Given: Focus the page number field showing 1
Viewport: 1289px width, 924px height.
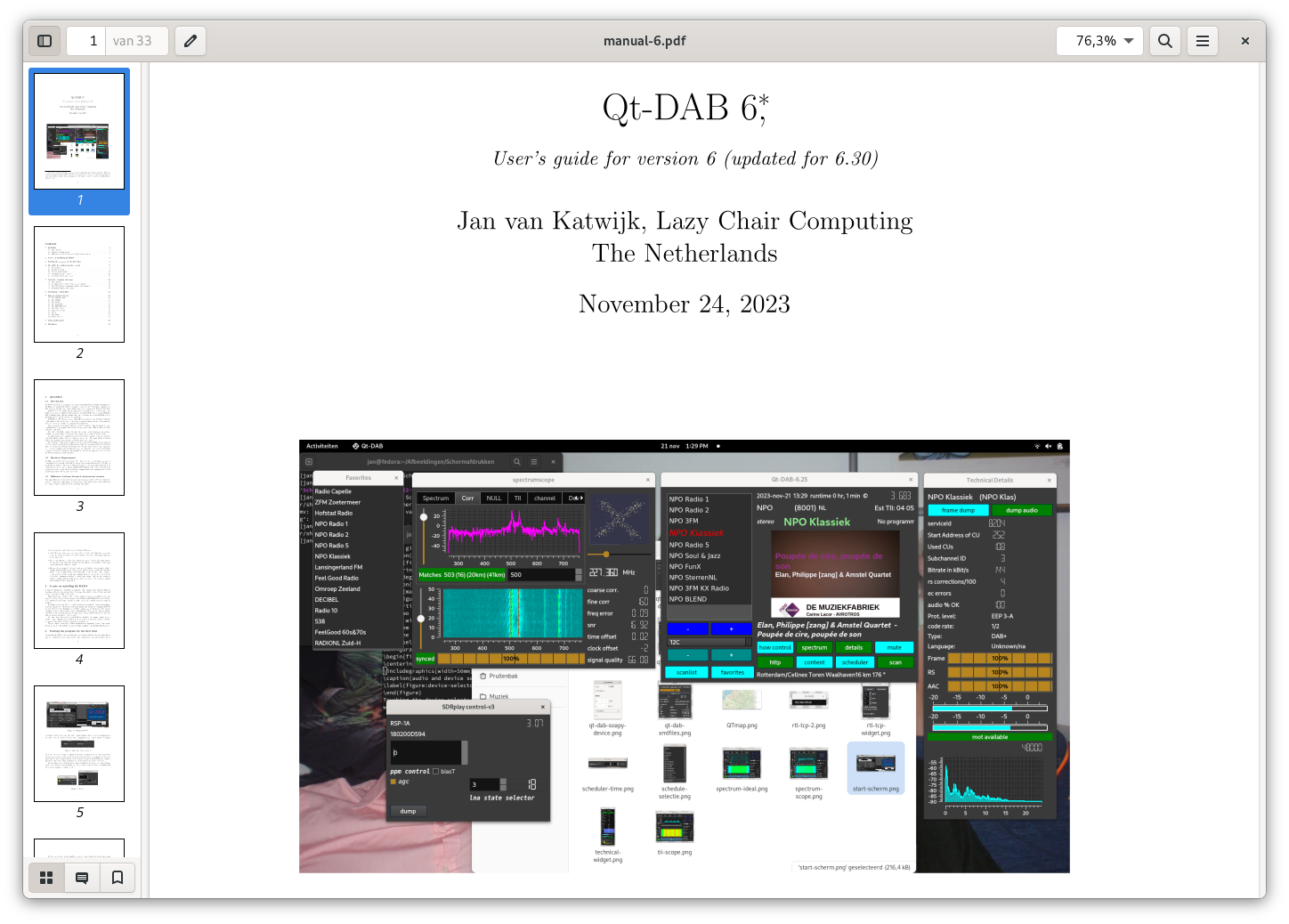Looking at the screenshot, I should 86,41.
